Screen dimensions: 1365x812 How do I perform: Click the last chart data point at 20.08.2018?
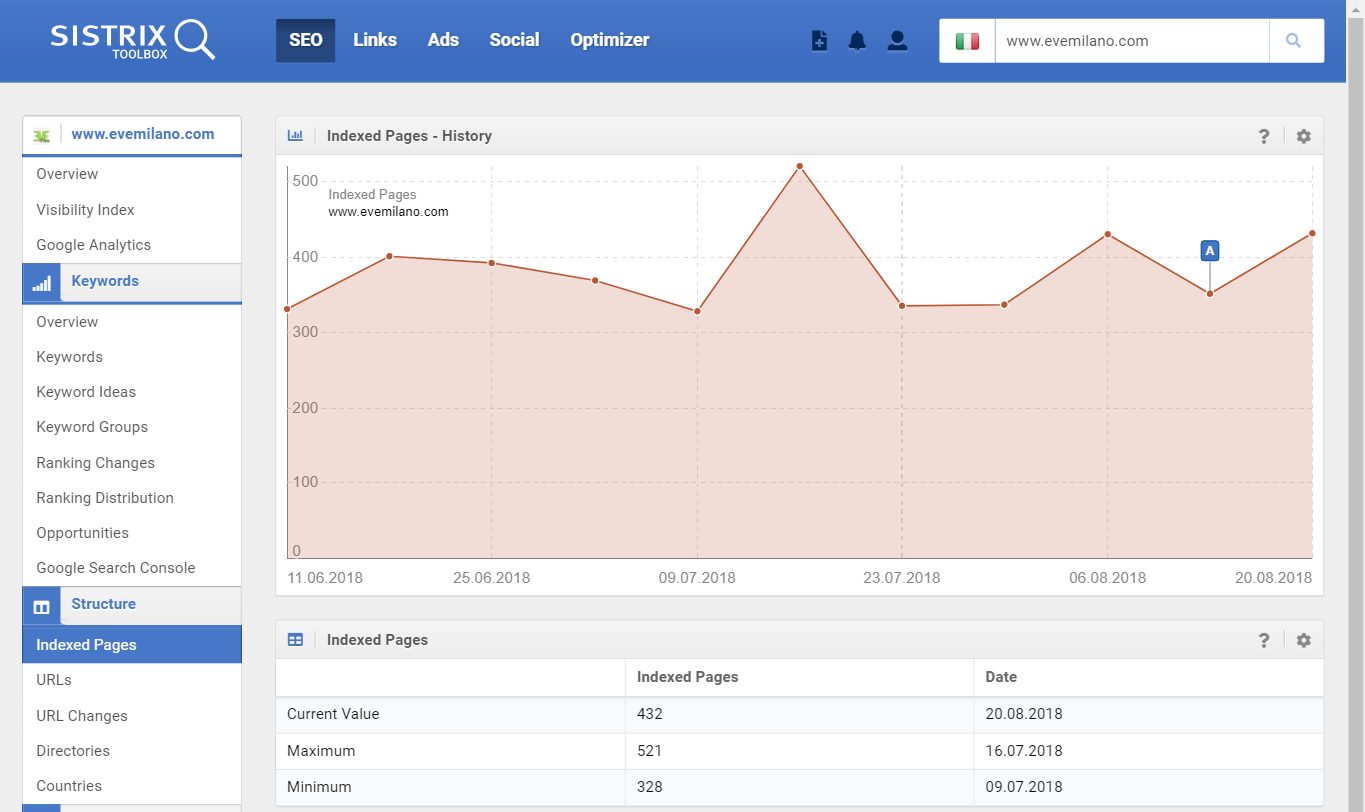click(x=1312, y=233)
